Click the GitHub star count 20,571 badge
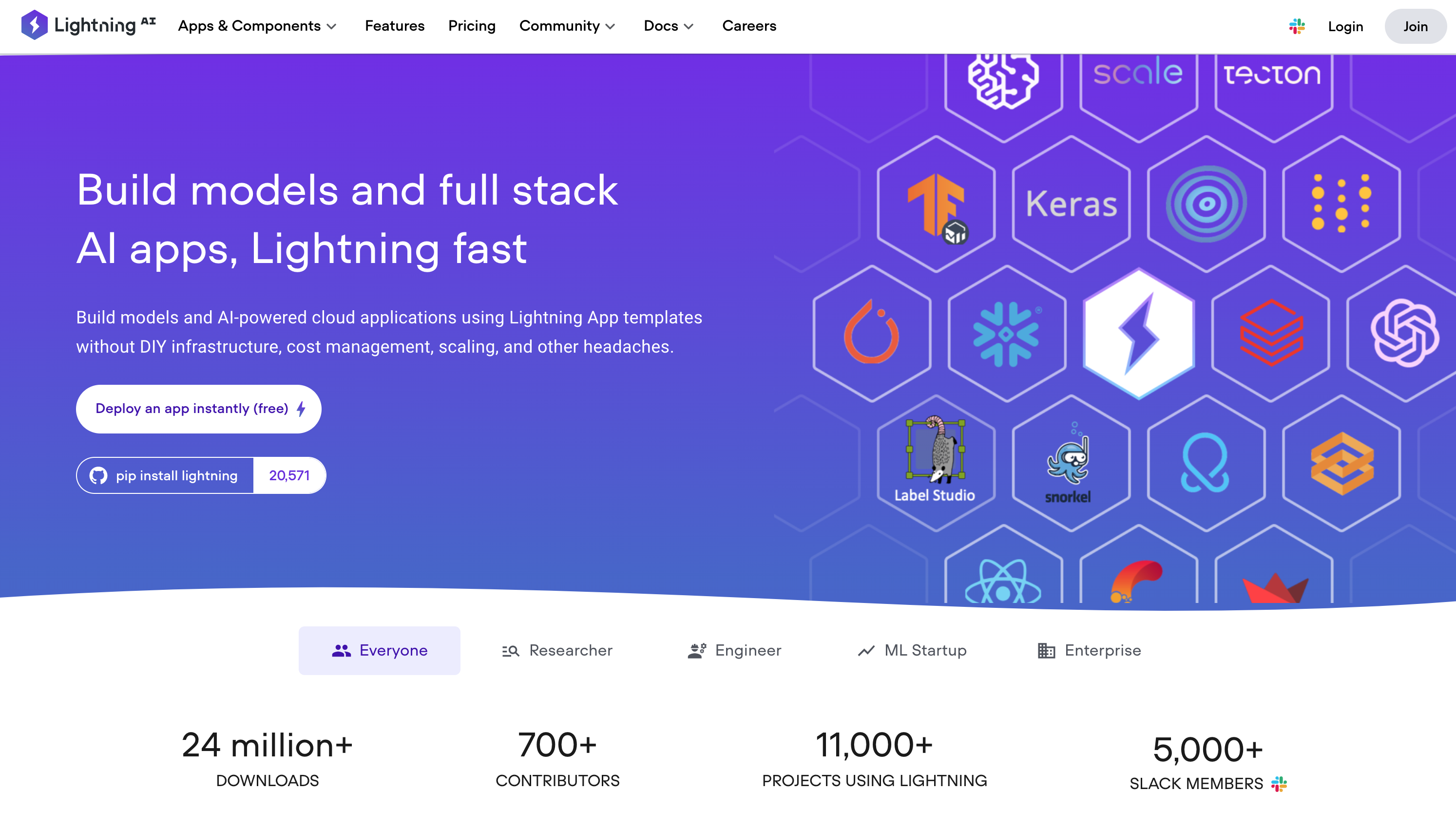Screen dimensions: 1456x828 [289, 475]
